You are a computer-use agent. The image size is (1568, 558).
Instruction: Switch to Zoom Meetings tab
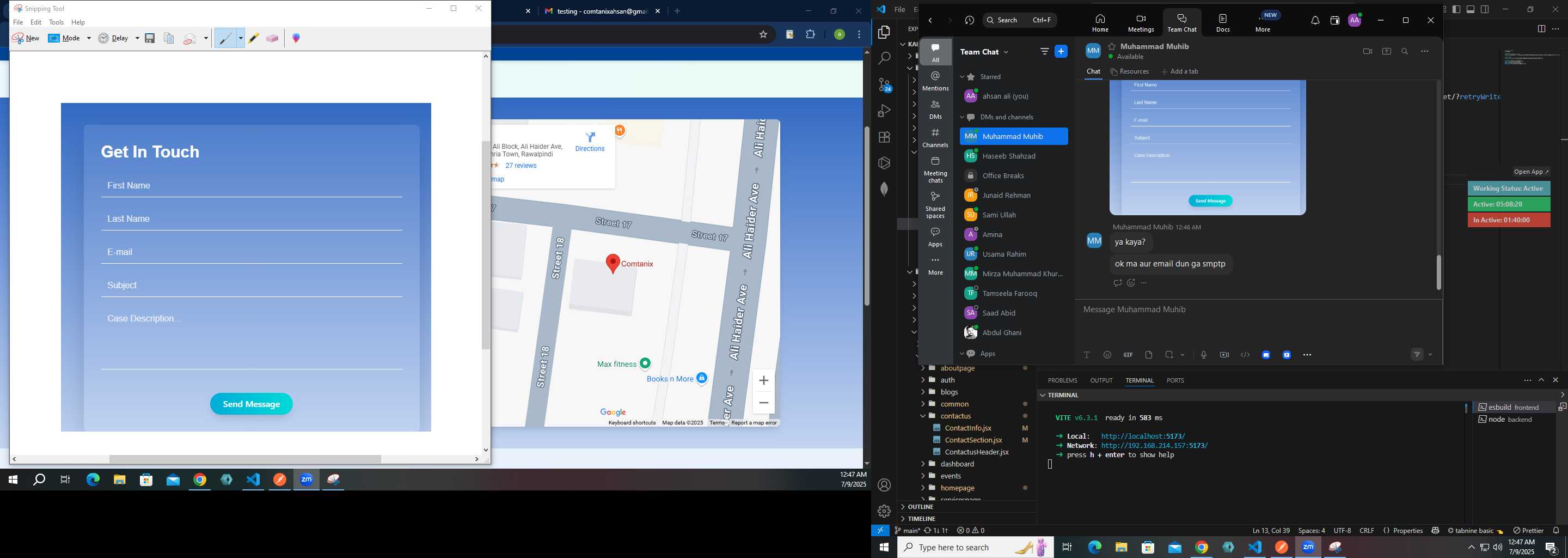click(1141, 23)
